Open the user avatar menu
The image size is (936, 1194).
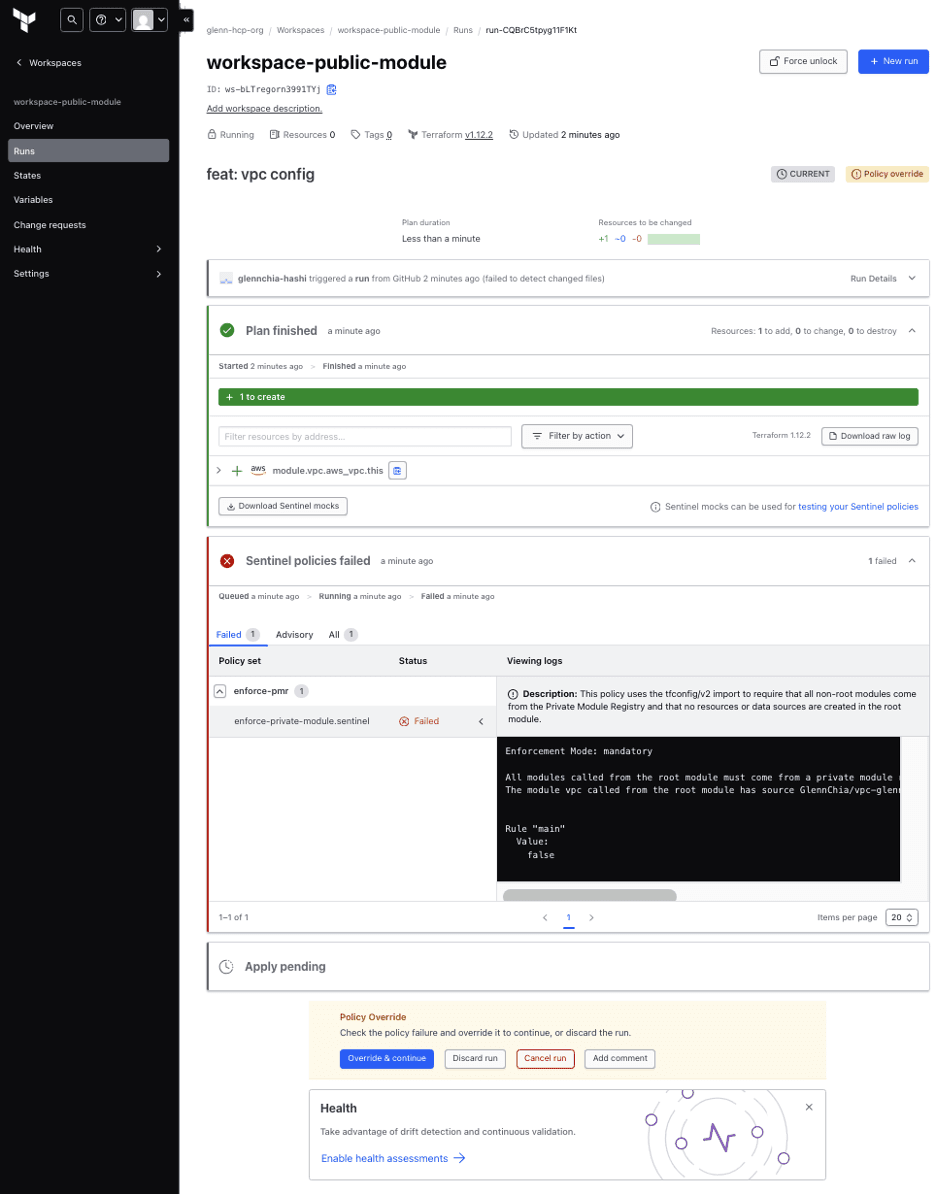(149, 20)
